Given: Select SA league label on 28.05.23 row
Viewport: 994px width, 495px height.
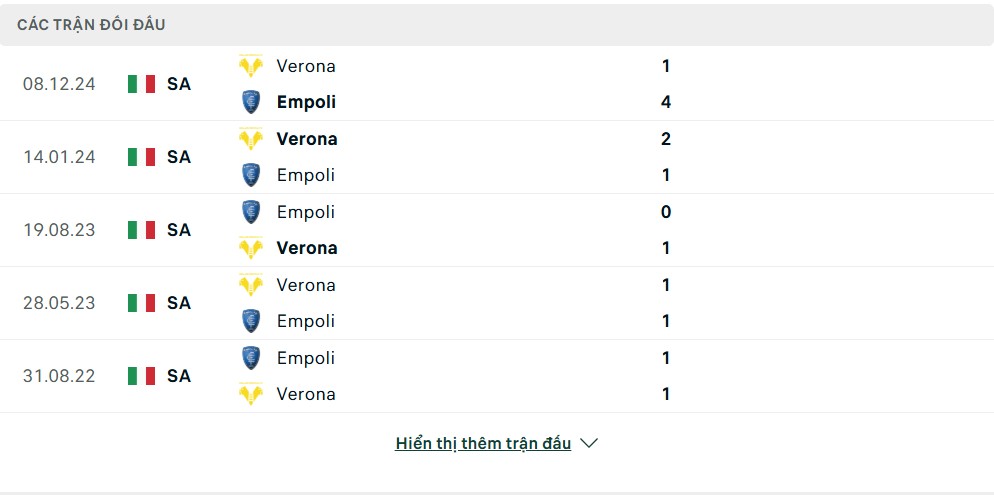Looking at the screenshot, I should (179, 303).
